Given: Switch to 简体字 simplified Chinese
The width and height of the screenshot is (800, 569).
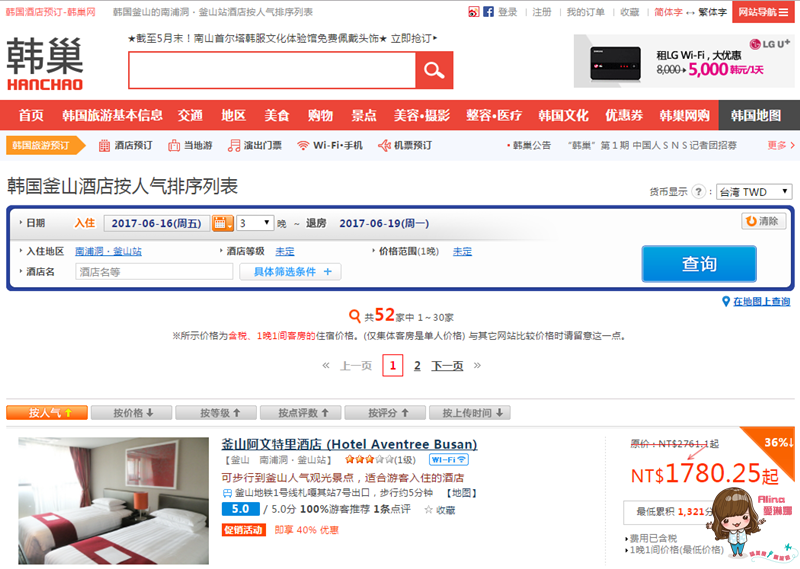Looking at the screenshot, I should point(668,12).
